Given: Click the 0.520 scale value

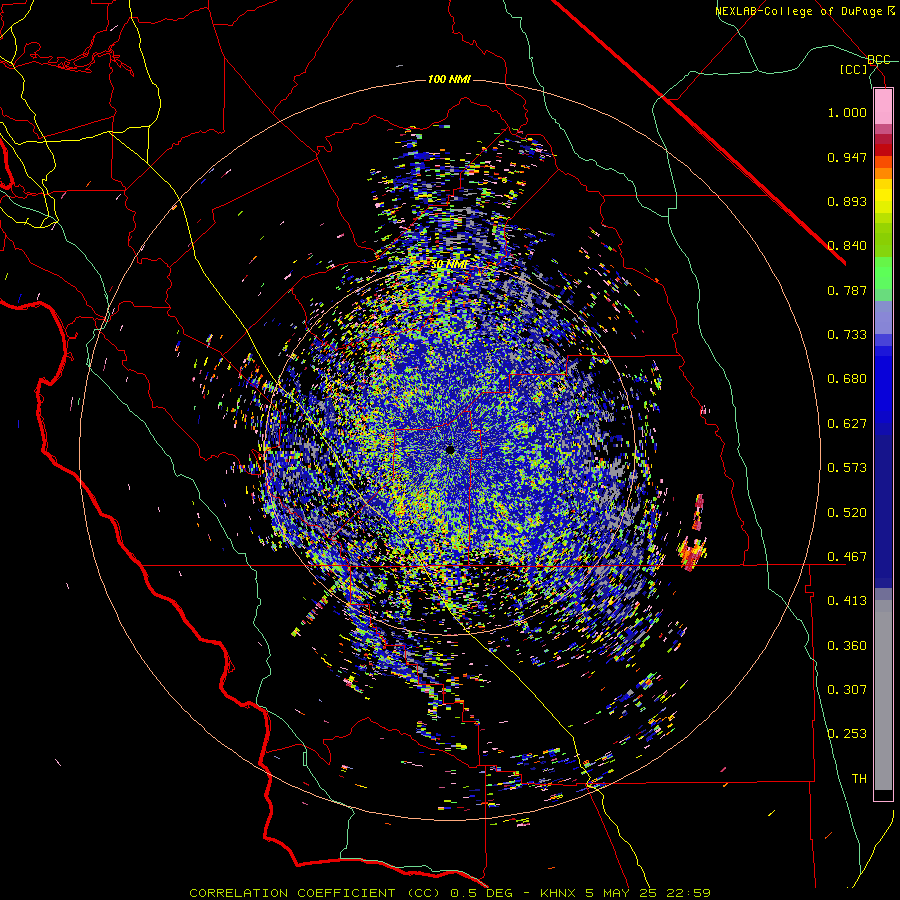Looking at the screenshot, I should point(847,512).
